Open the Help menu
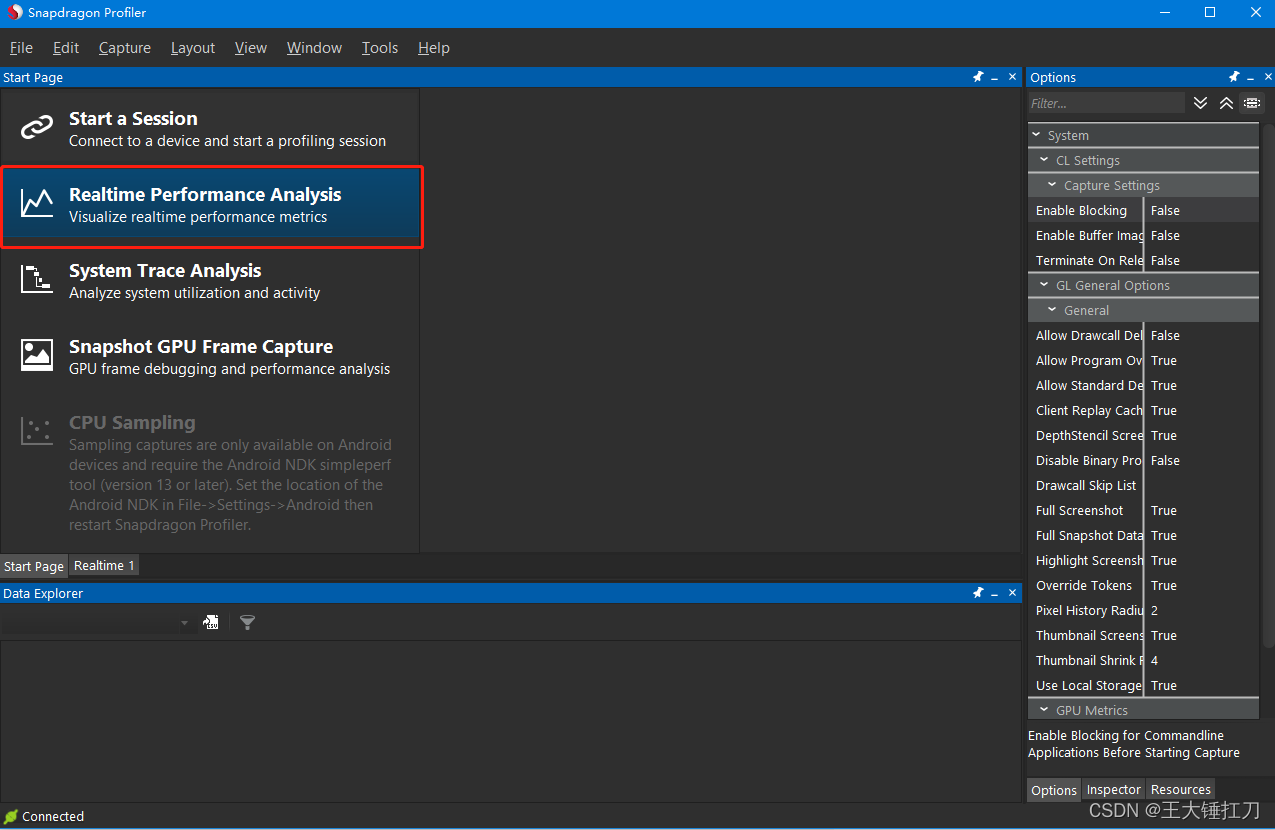 [434, 47]
